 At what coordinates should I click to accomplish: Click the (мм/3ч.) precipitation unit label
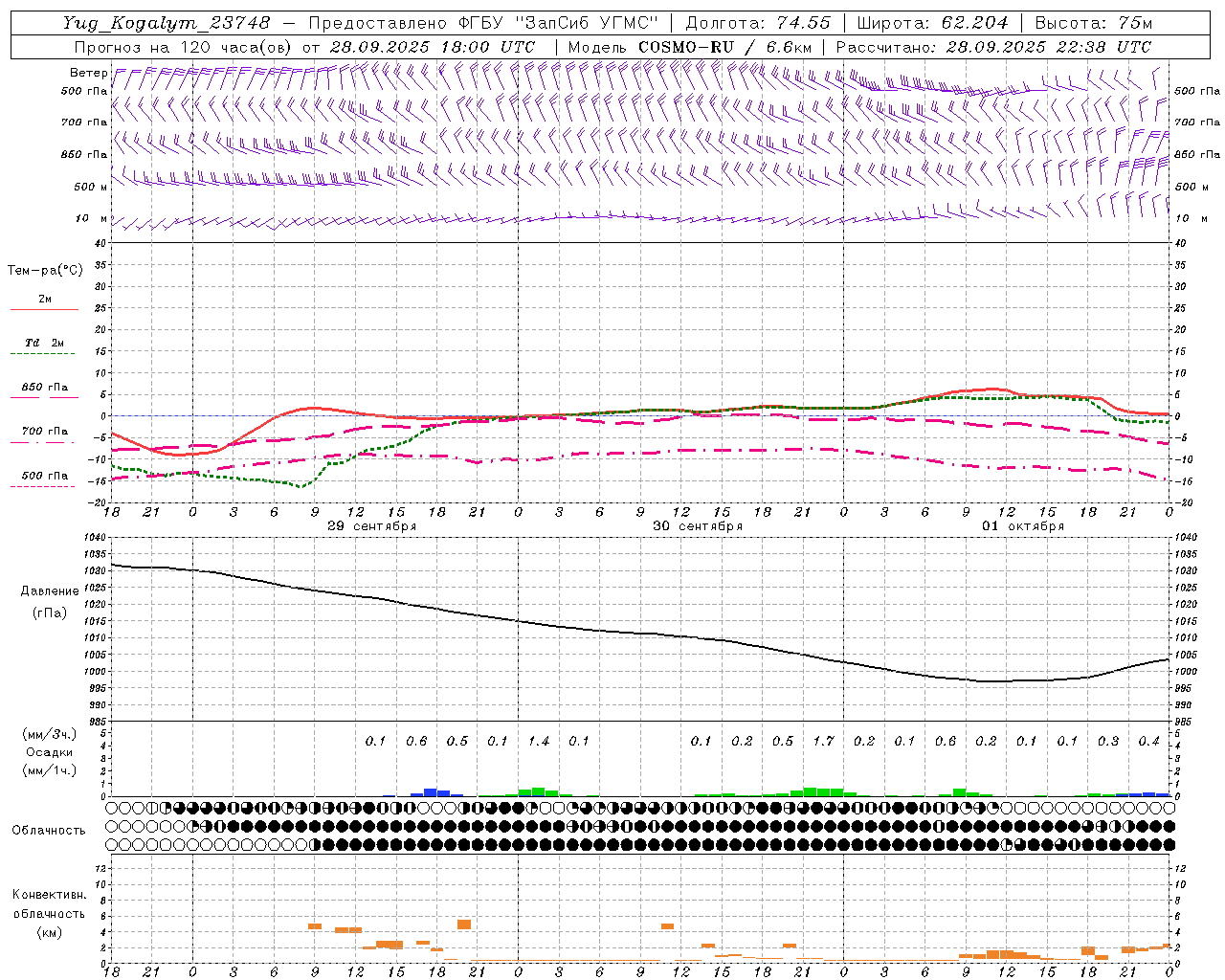[50, 734]
